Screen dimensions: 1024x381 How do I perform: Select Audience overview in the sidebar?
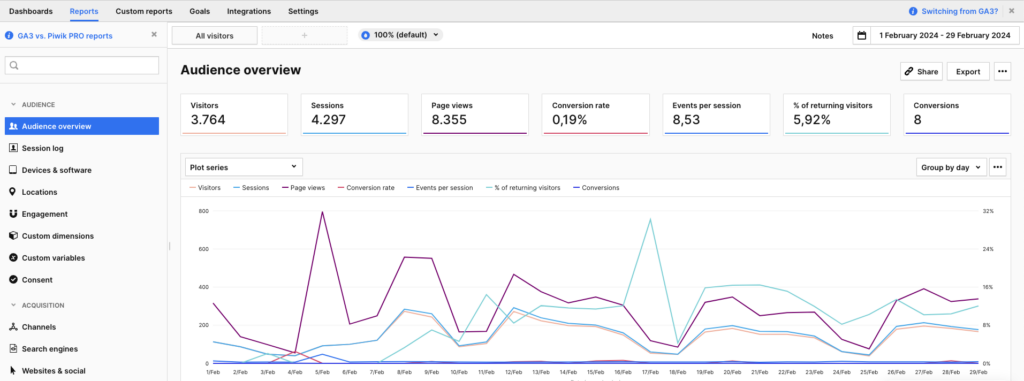[x=82, y=126]
